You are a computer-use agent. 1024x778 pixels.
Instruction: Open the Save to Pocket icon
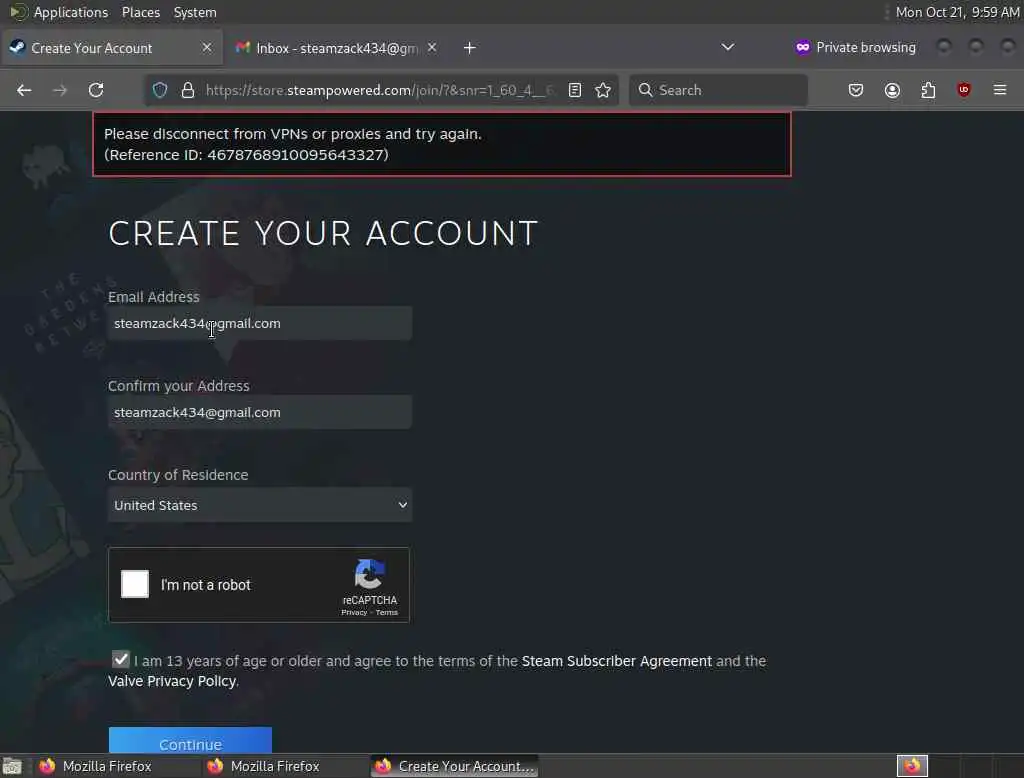pos(856,90)
